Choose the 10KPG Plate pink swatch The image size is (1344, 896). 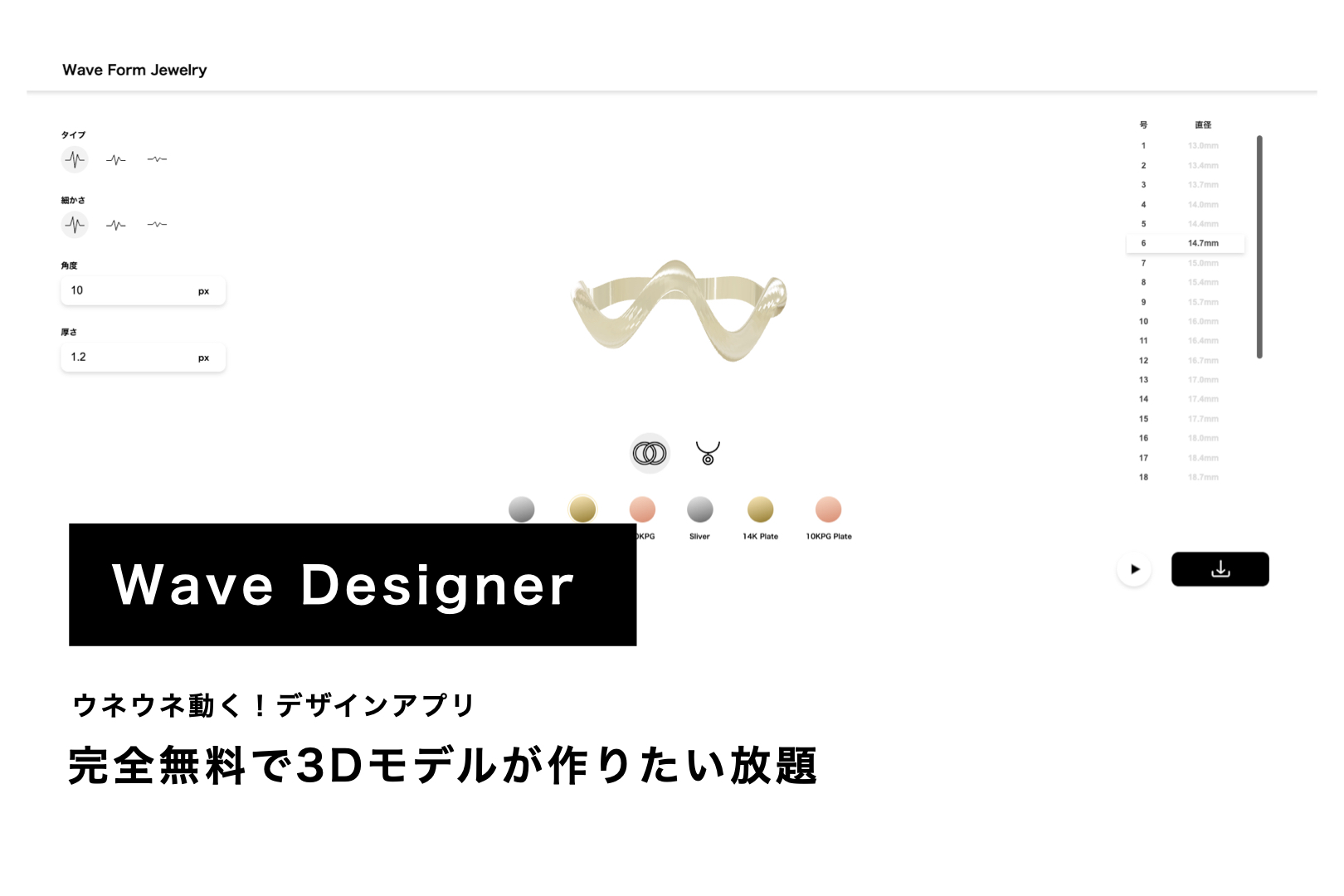point(828,509)
